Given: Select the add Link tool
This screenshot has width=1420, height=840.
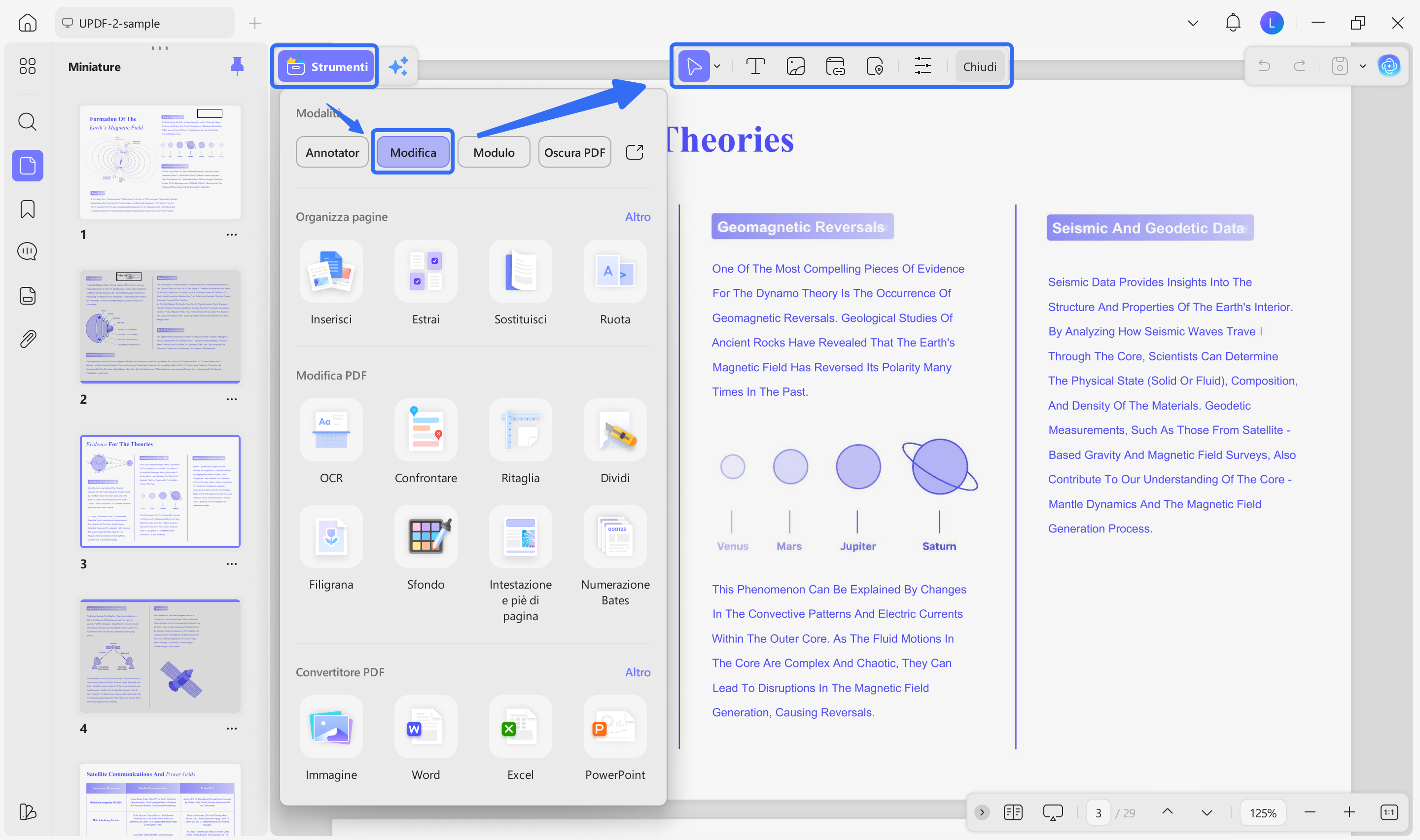Looking at the screenshot, I should pyautogui.click(x=835, y=66).
